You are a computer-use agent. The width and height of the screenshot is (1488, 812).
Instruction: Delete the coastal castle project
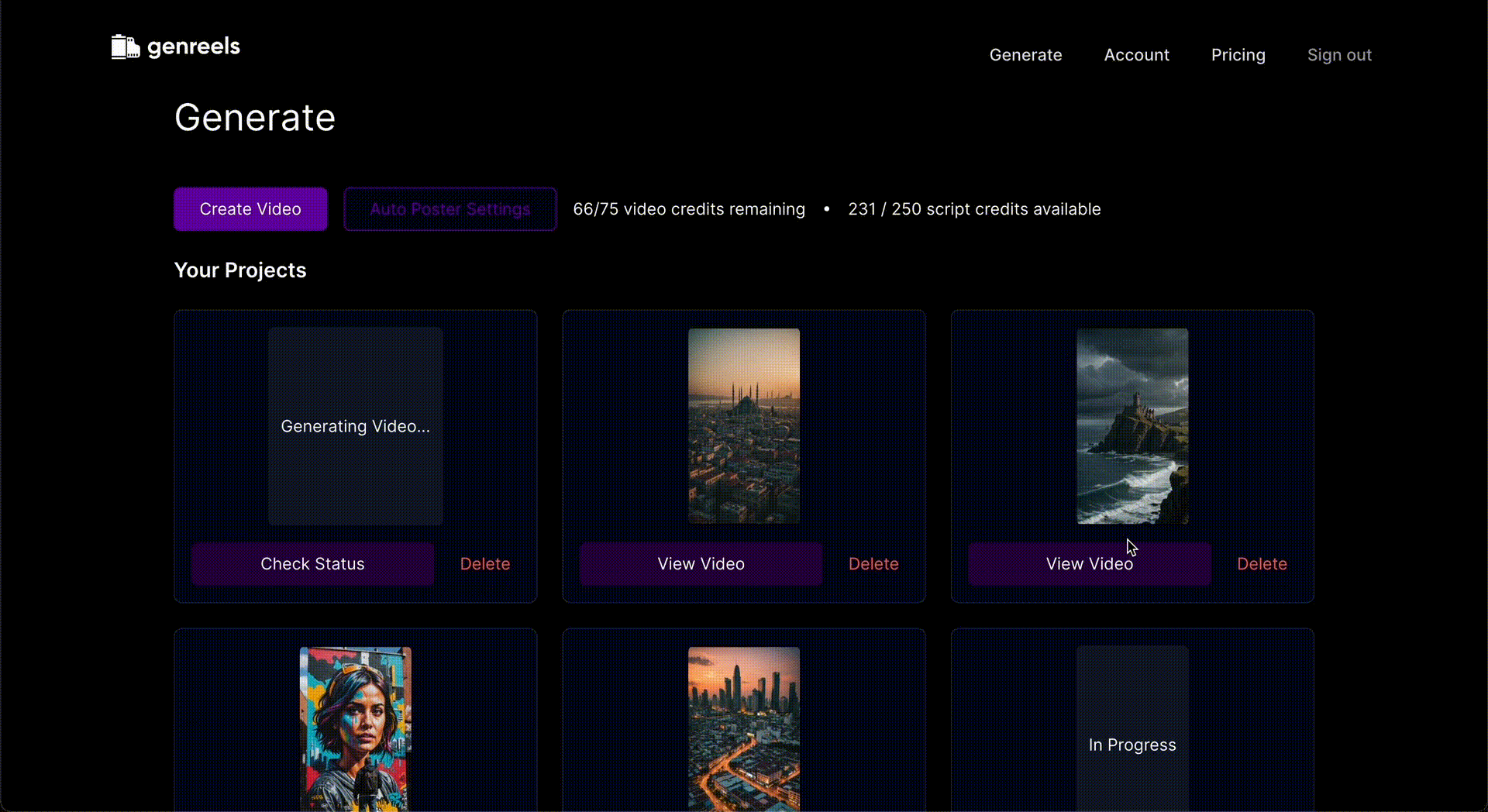(1262, 564)
